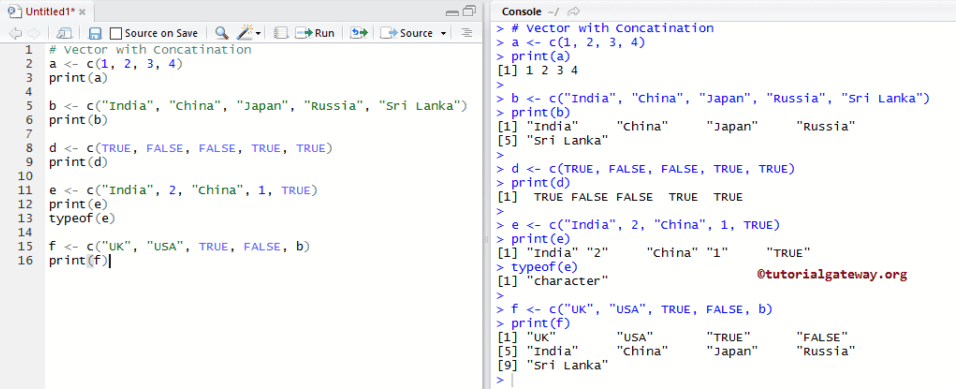The height and width of the screenshot is (389, 956).
Task: Switch to the Untitled1* tab
Action: [x=51, y=12]
